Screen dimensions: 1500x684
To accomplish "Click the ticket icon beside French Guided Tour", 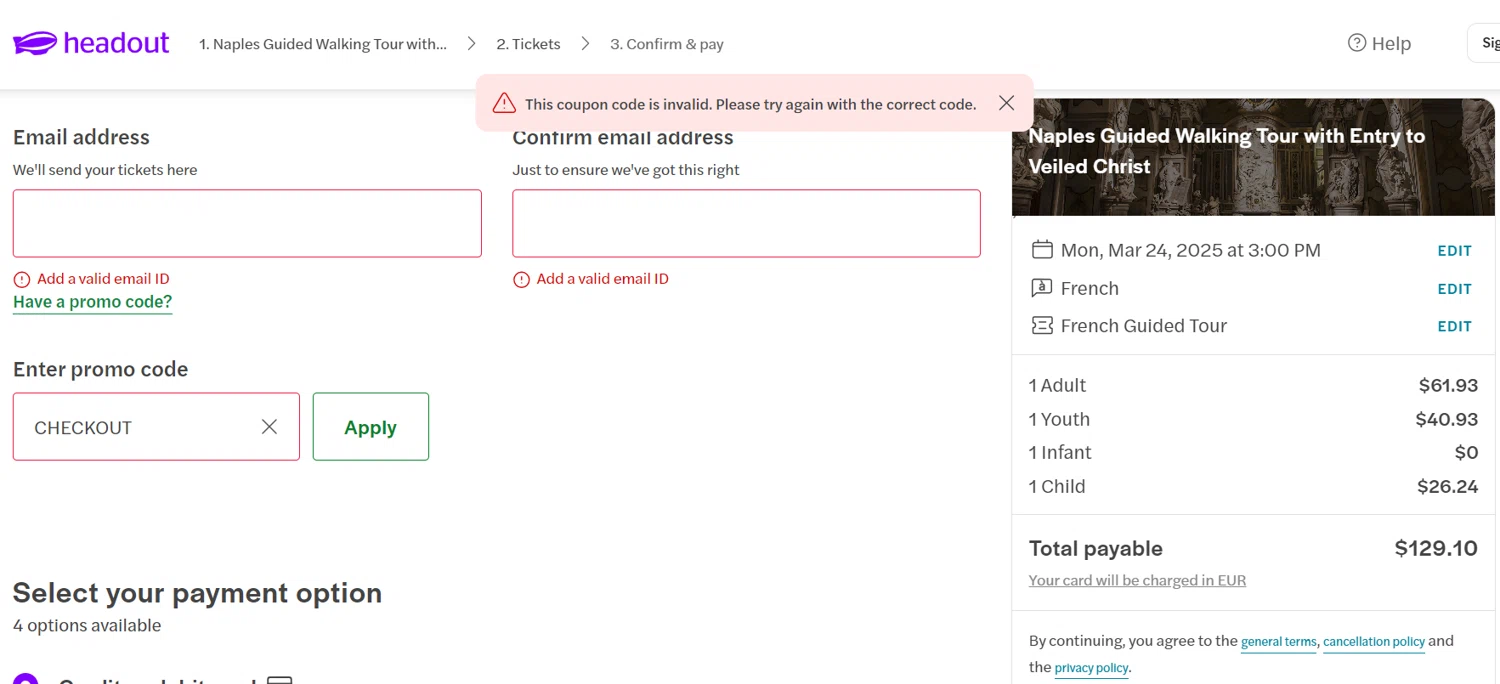I will click(x=1042, y=326).
